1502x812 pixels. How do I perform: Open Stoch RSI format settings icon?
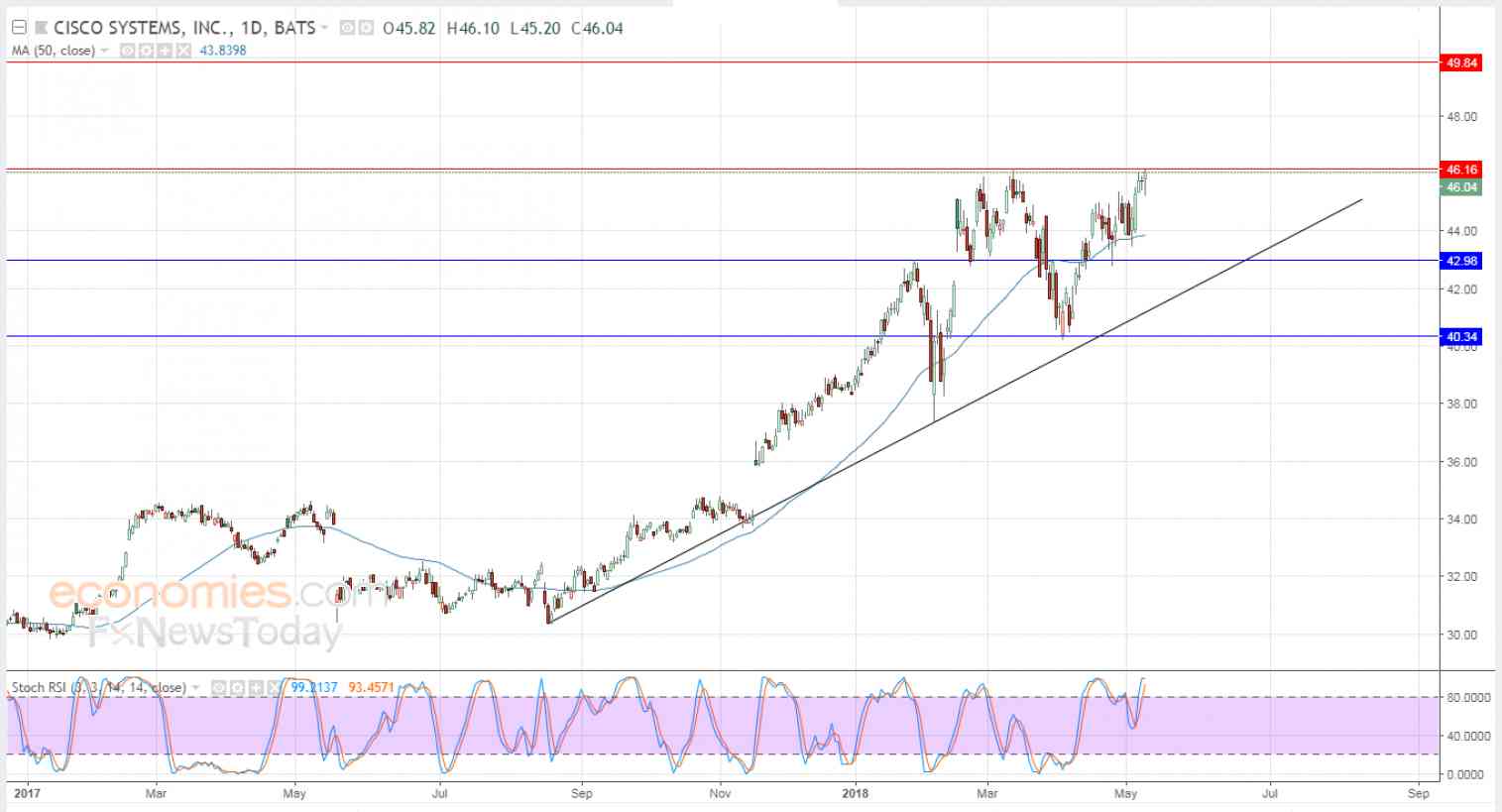pyautogui.click(x=236, y=687)
